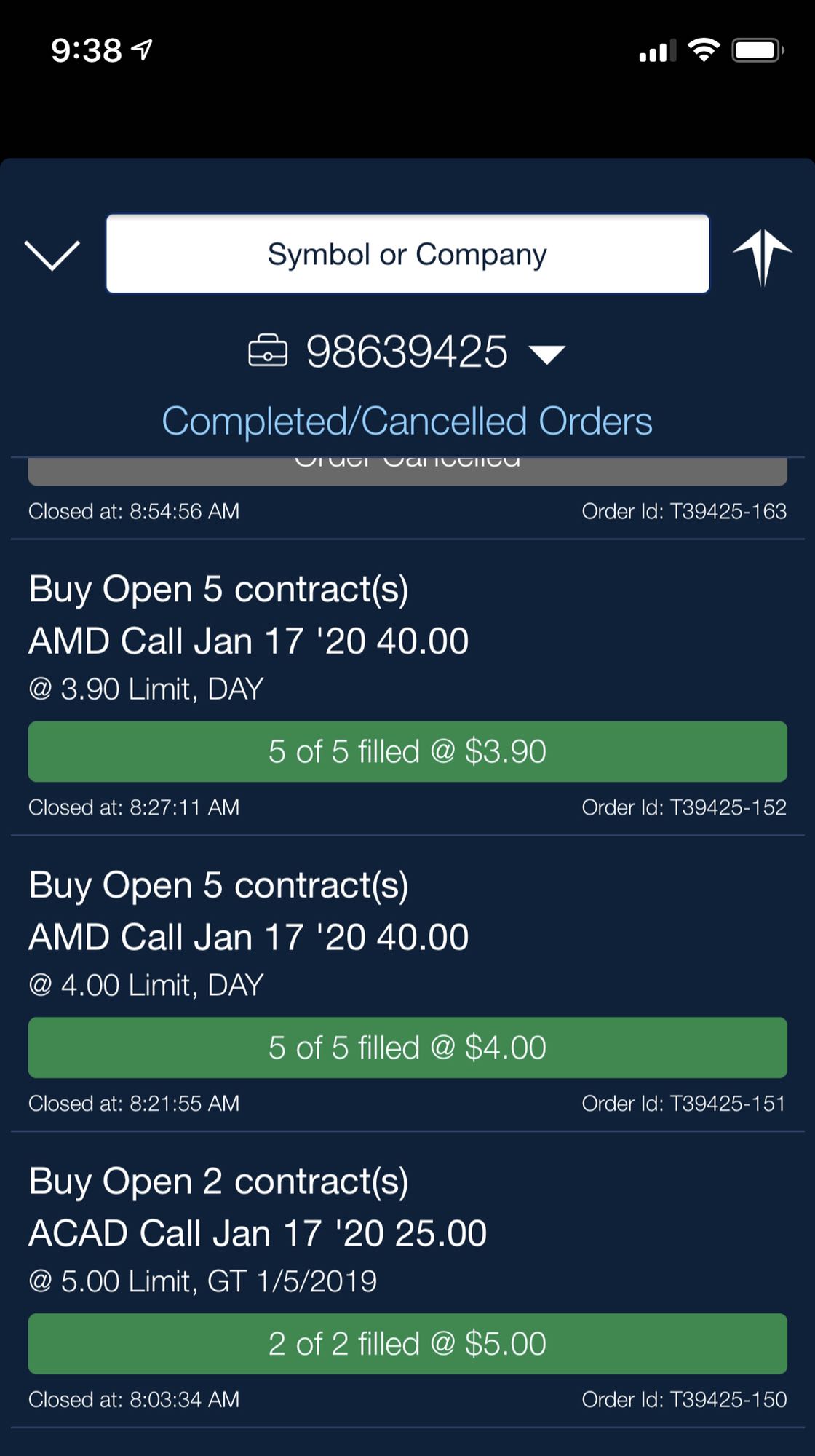The height and width of the screenshot is (1456, 815).
Task: Select account number 98639425
Action: coord(406,352)
